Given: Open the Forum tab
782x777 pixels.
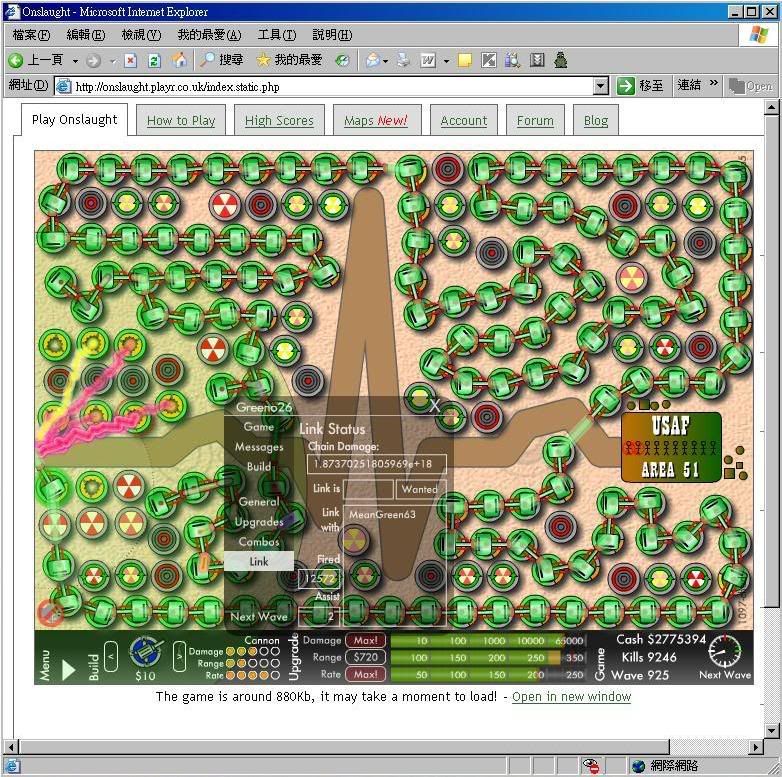Looking at the screenshot, I should (535, 120).
